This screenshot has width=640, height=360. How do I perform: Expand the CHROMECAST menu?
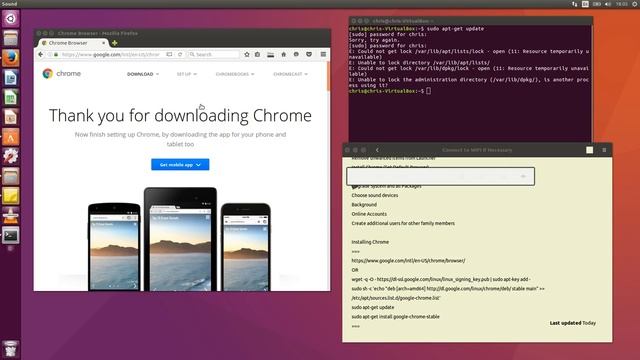coord(290,74)
